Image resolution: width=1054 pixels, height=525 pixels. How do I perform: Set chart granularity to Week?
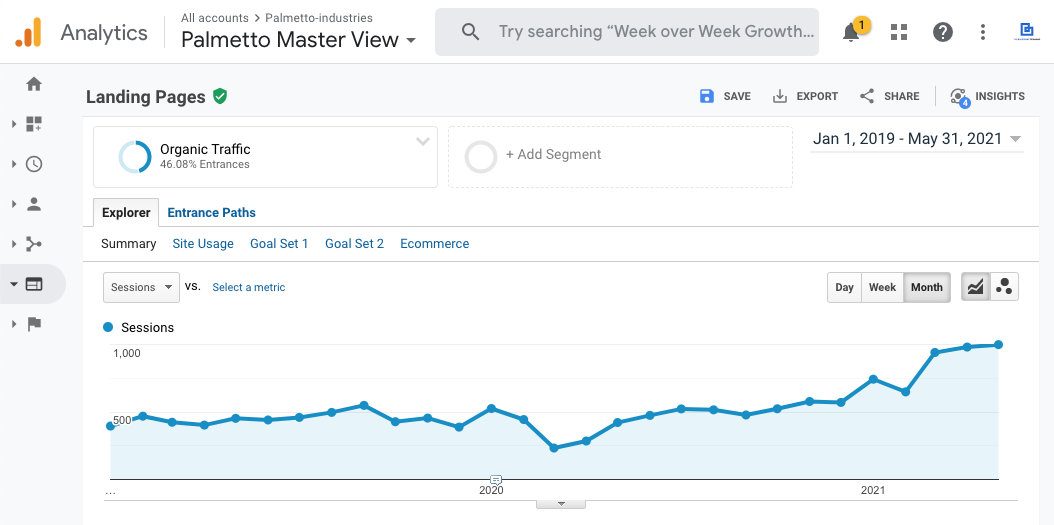(882, 287)
